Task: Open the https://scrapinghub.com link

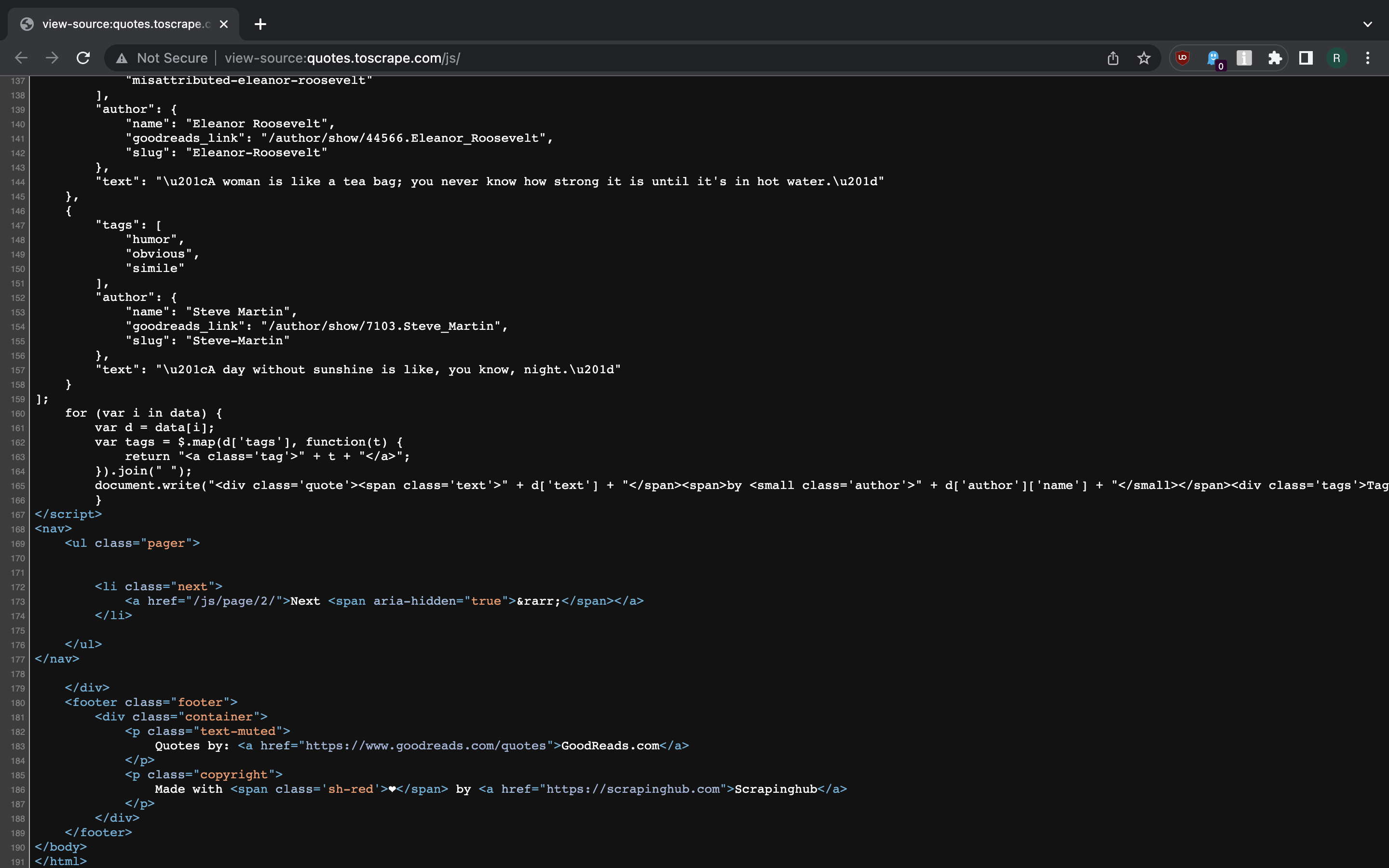Action: pyautogui.click(x=633, y=789)
